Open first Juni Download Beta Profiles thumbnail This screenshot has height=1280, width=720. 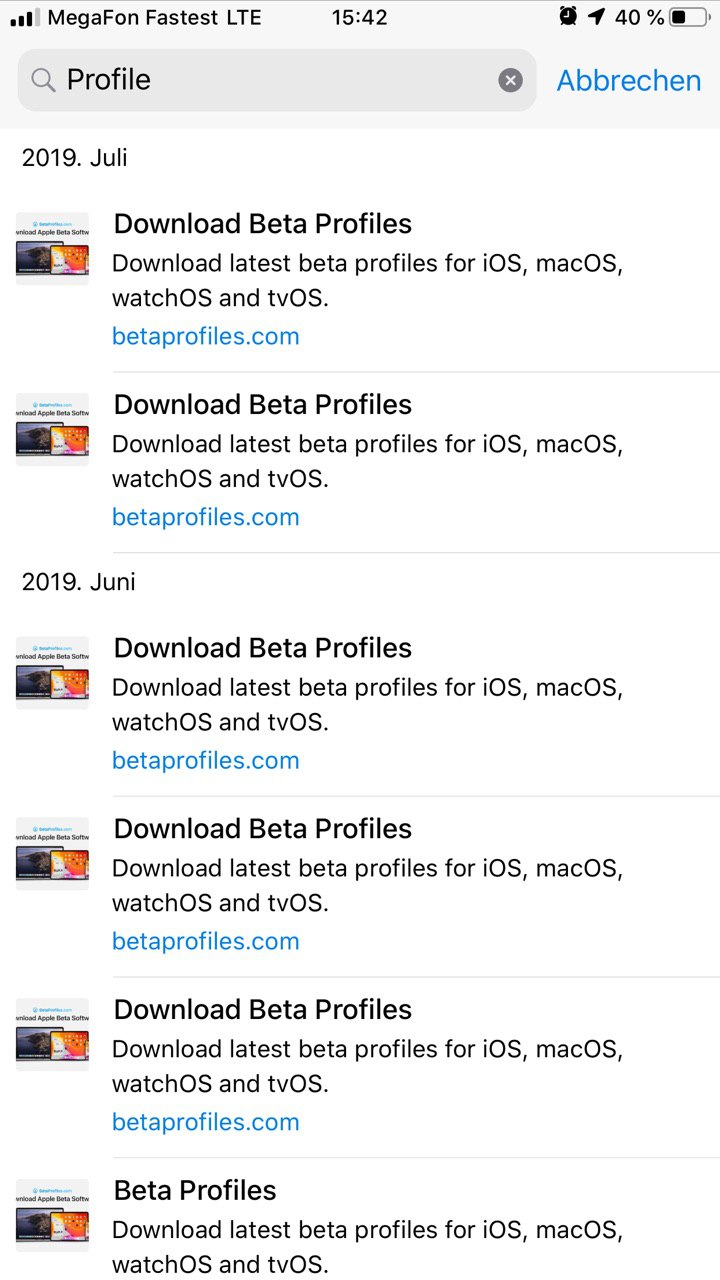tap(52, 672)
